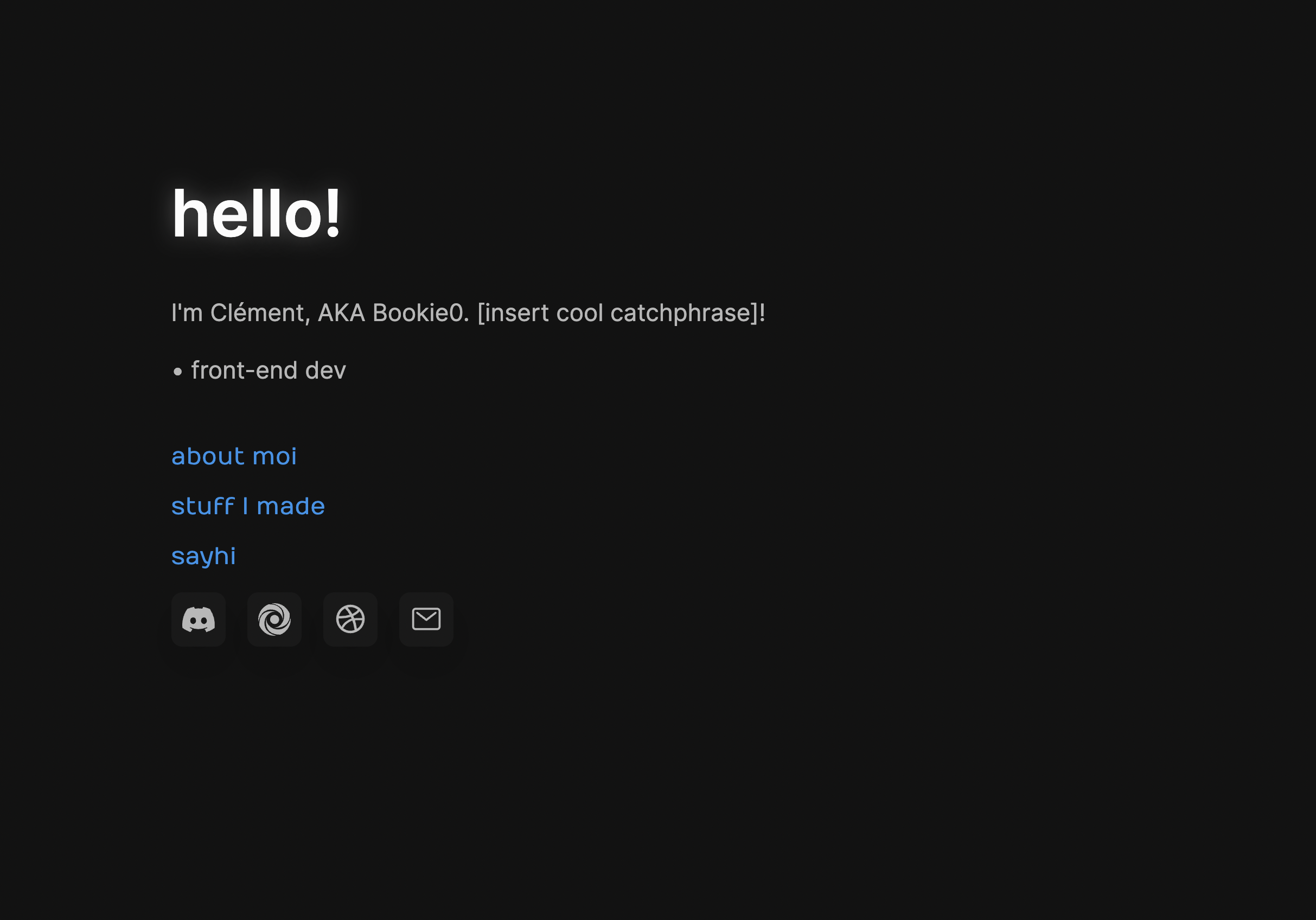Viewport: 1316px width, 920px height.
Task: Select the 'about moi' page link
Action: coord(234,456)
